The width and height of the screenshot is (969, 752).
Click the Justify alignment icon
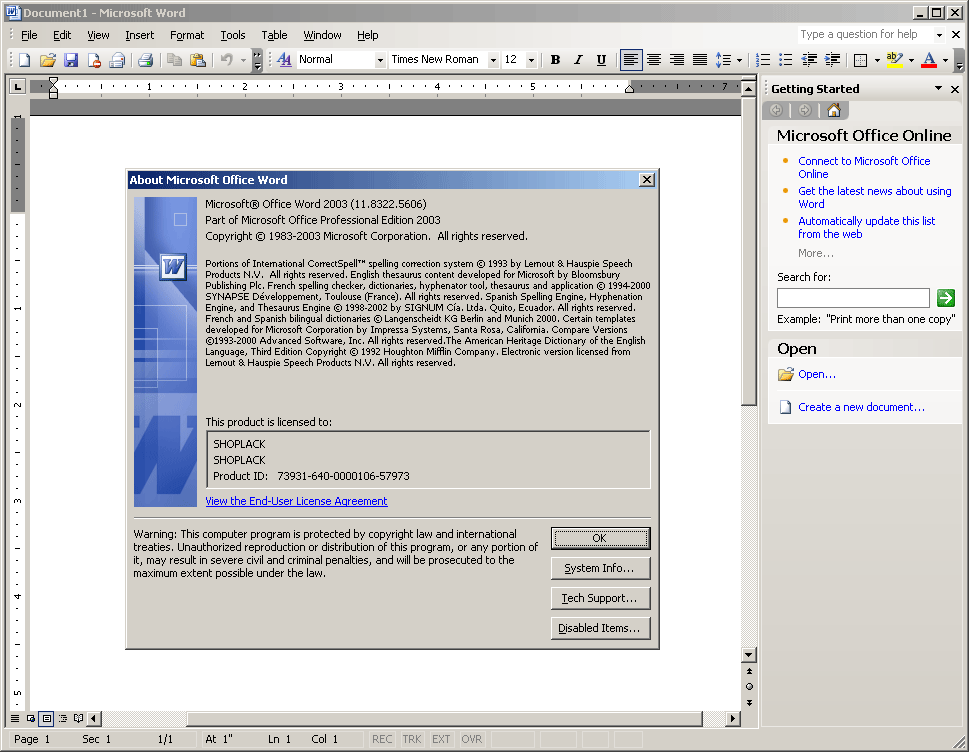click(x=700, y=60)
